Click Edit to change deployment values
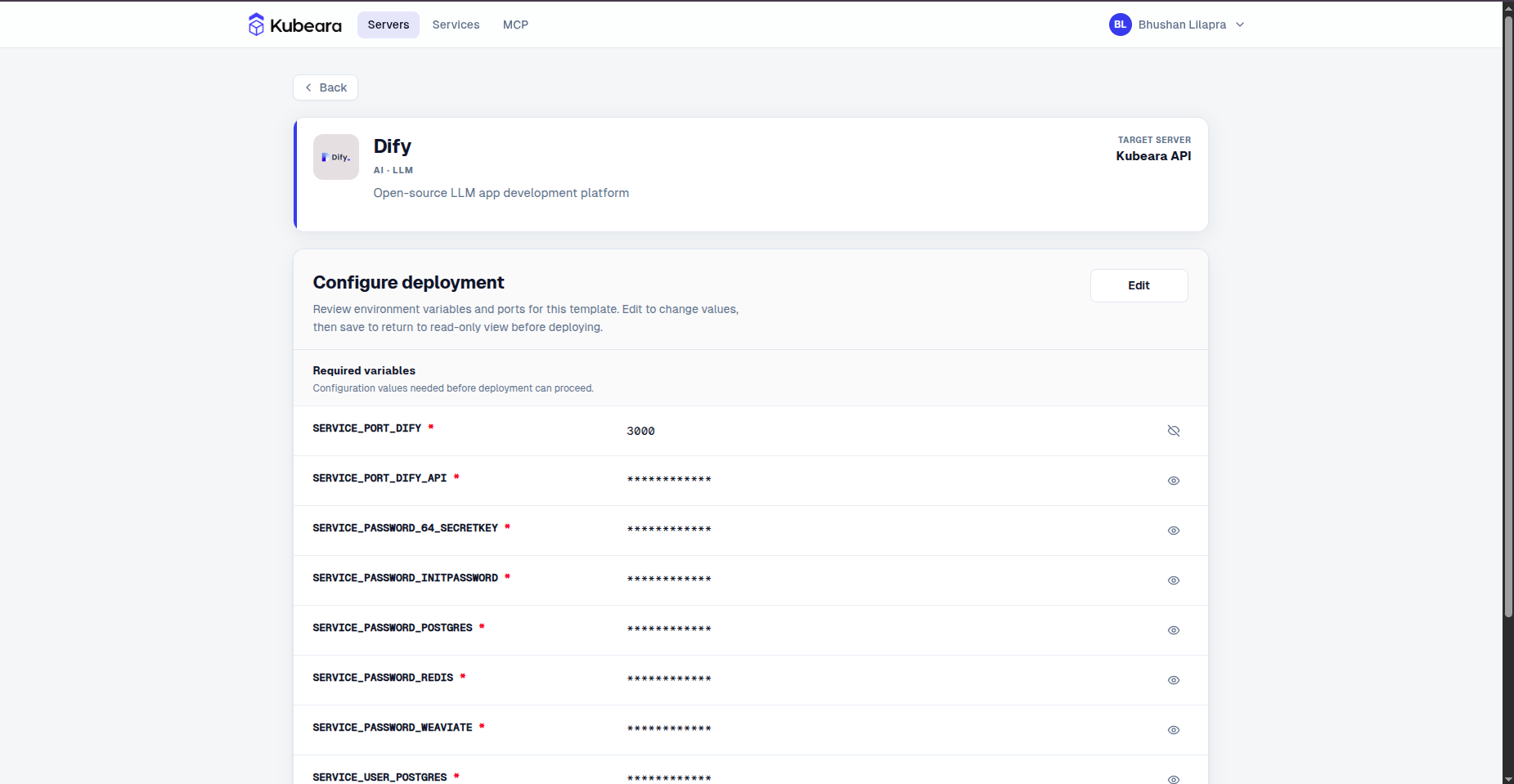The height and width of the screenshot is (784, 1514). (x=1139, y=285)
